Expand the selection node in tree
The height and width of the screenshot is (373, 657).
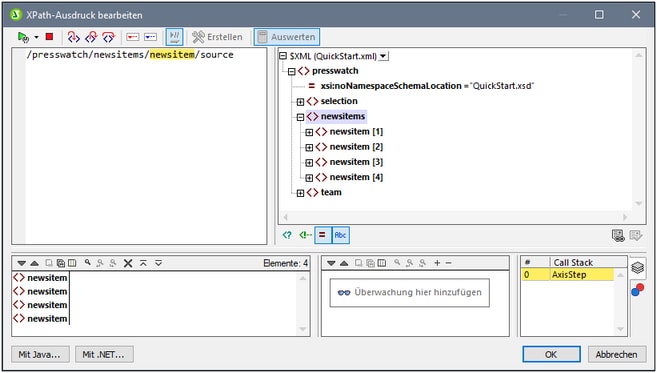(300, 102)
